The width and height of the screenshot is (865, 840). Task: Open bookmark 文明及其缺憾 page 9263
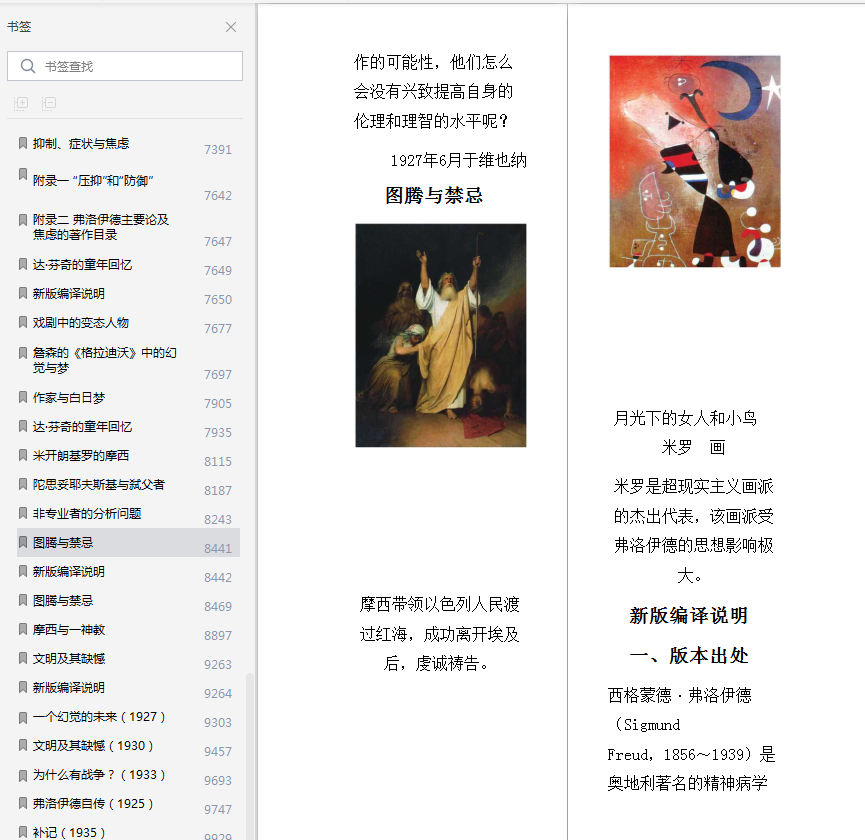tap(68, 659)
